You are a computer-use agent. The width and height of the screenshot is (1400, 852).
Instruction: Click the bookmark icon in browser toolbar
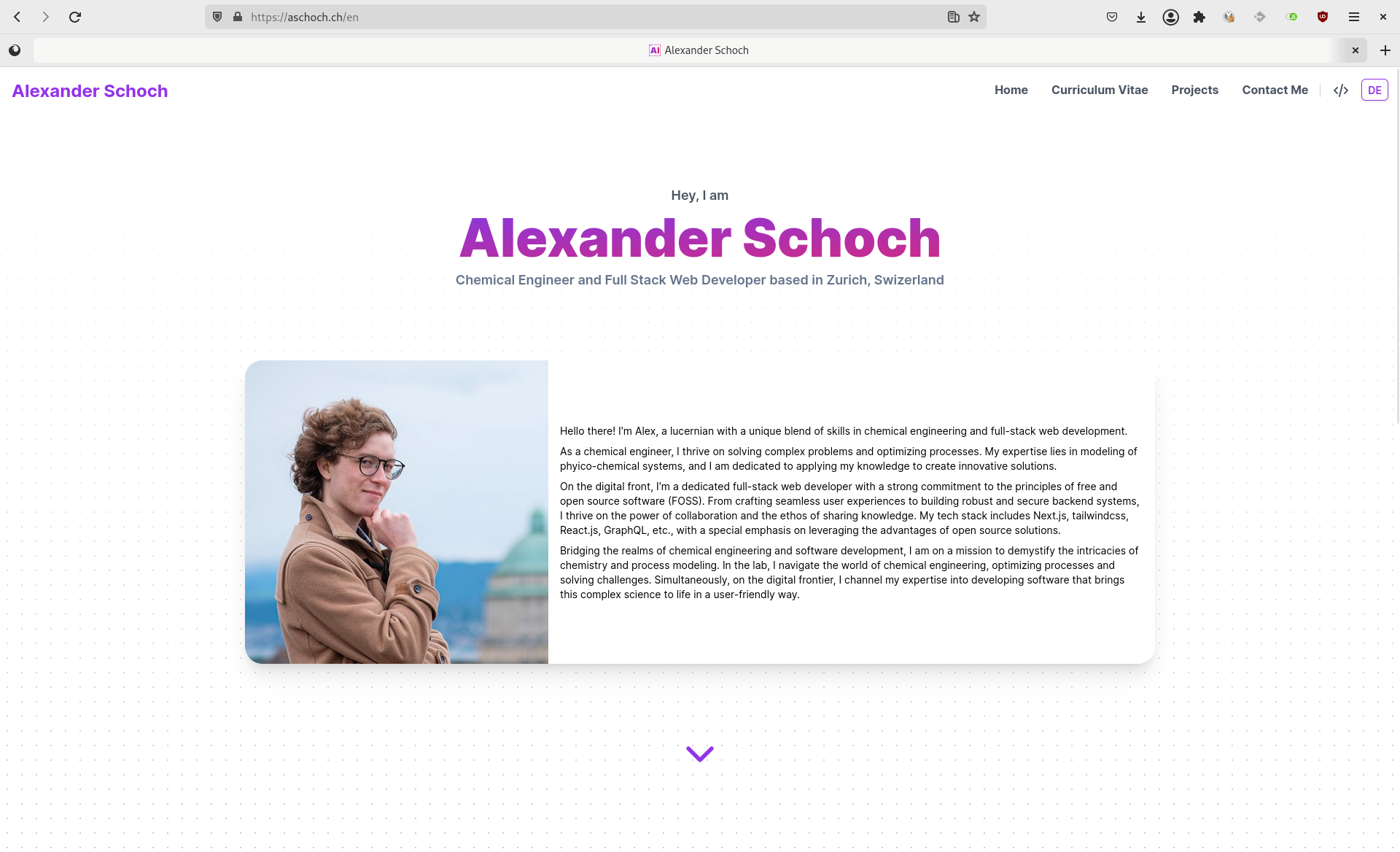pyautogui.click(x=974, y=16)
